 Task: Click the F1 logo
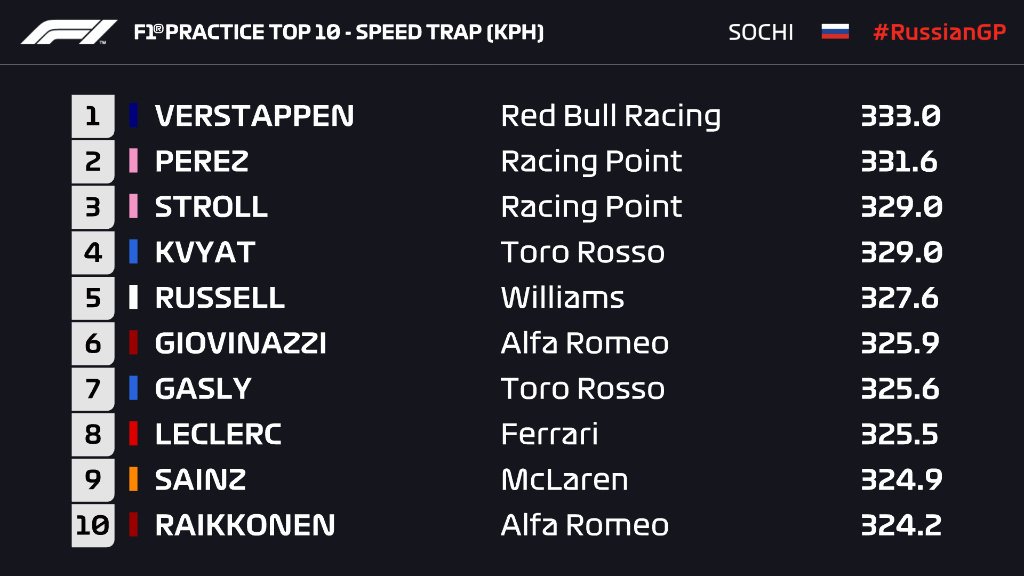[x=69, y=32]
